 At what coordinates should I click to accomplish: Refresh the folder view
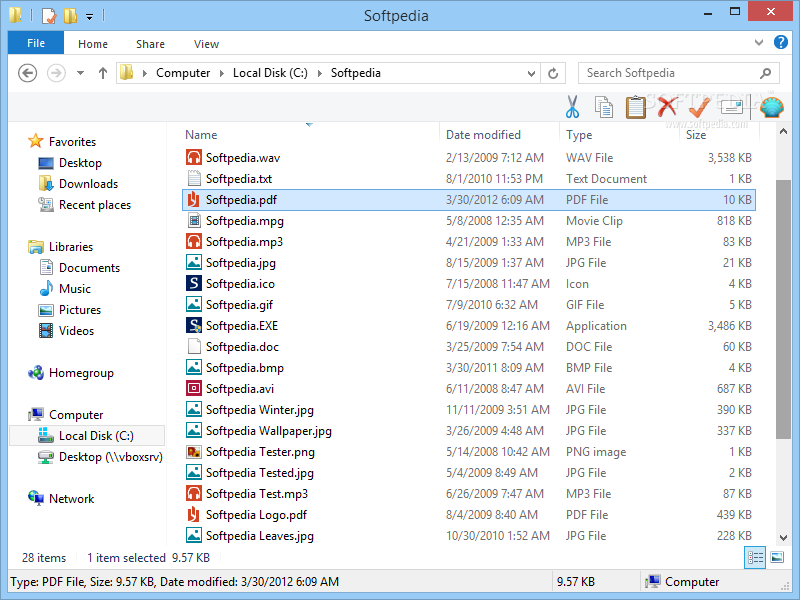pos(553,73)
